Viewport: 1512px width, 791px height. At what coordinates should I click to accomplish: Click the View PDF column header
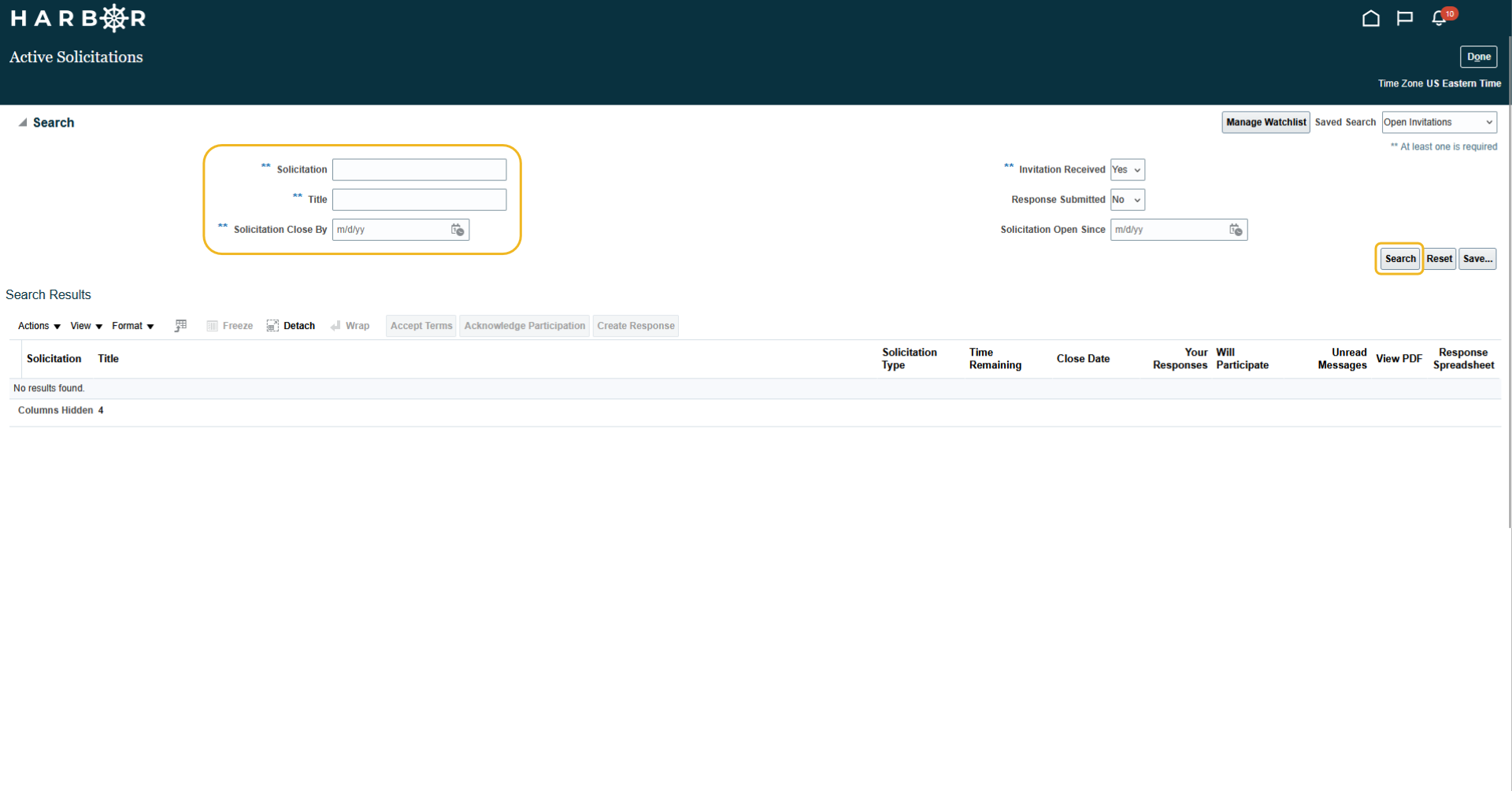coord(1399,359)
